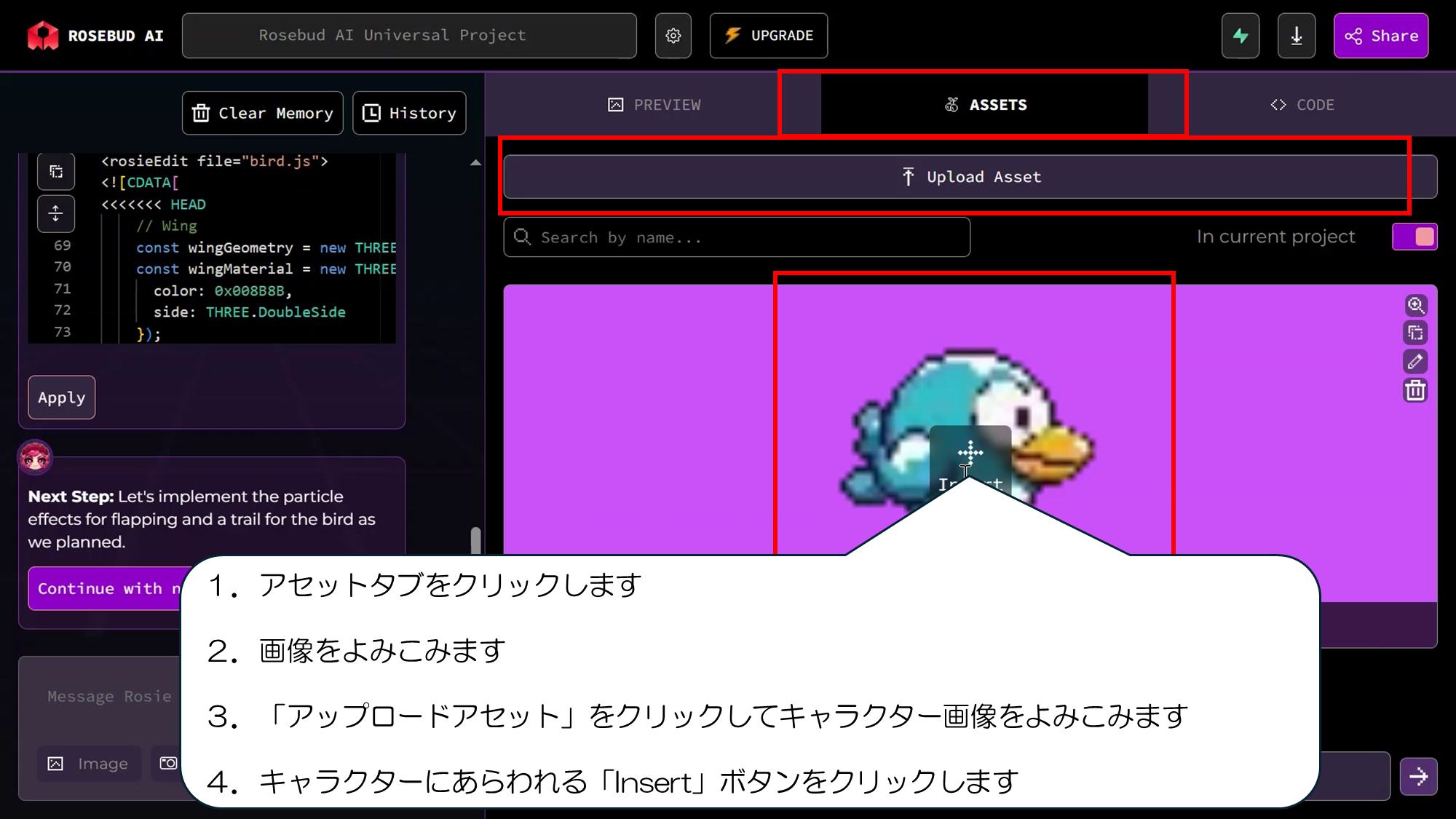The width and height of the screenshot is (1456, 819).
Task: Click the Share button
Action: click(x=1381, y=36)
